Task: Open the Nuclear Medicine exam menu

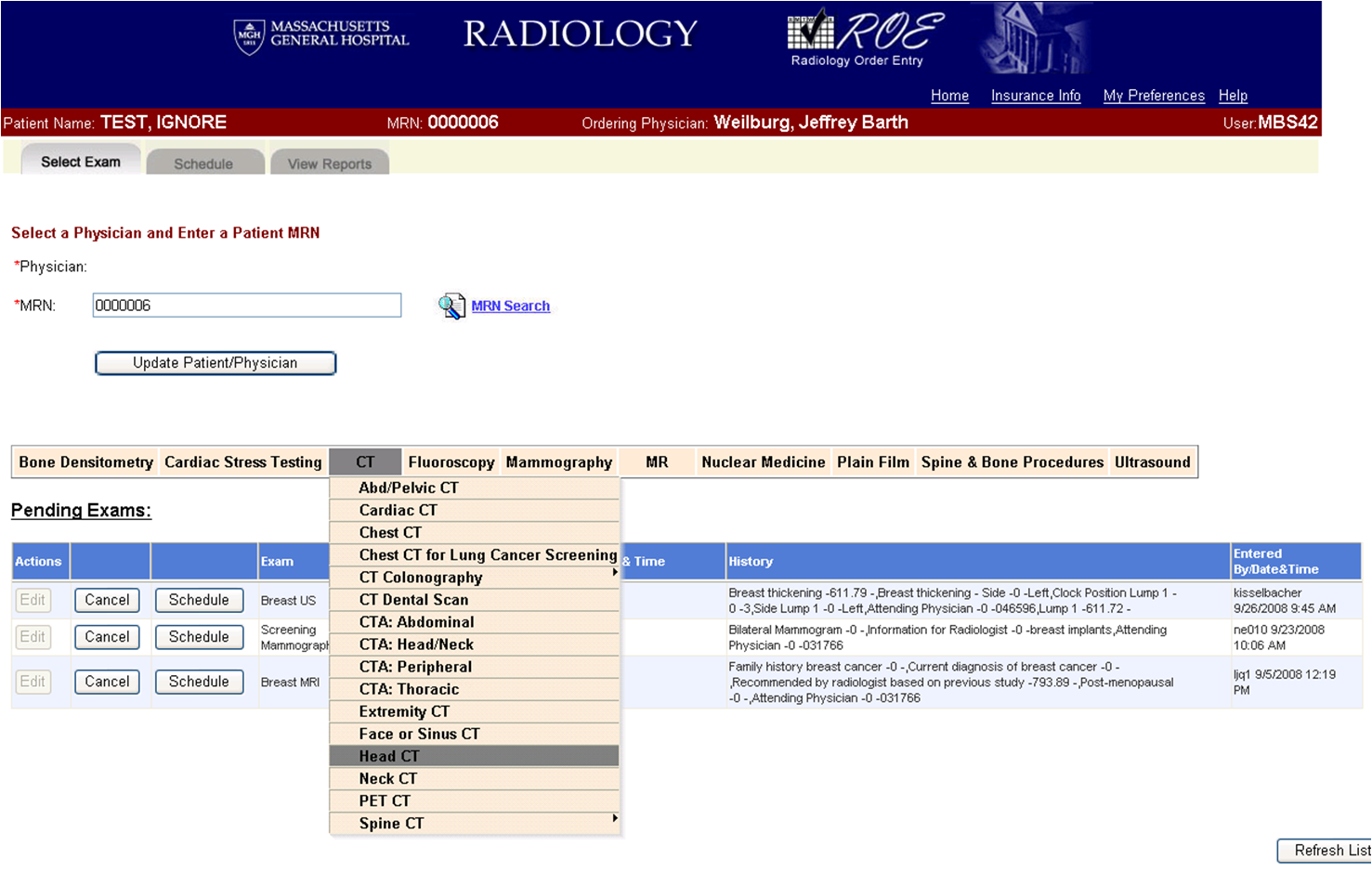Action: tap(763, 462)
